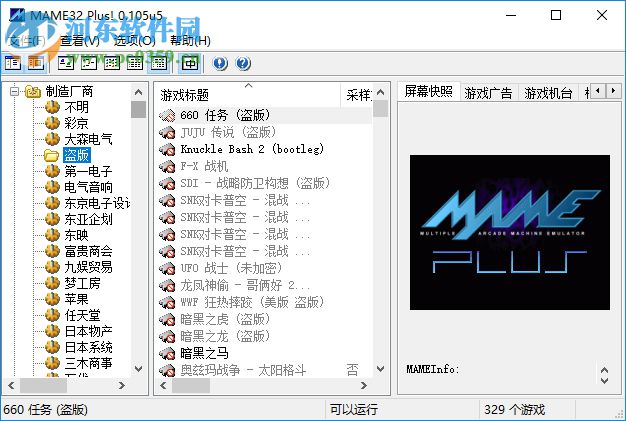Open help with the question mark icon
Viewport: 626px width, 421px height.
click(243, 63)
